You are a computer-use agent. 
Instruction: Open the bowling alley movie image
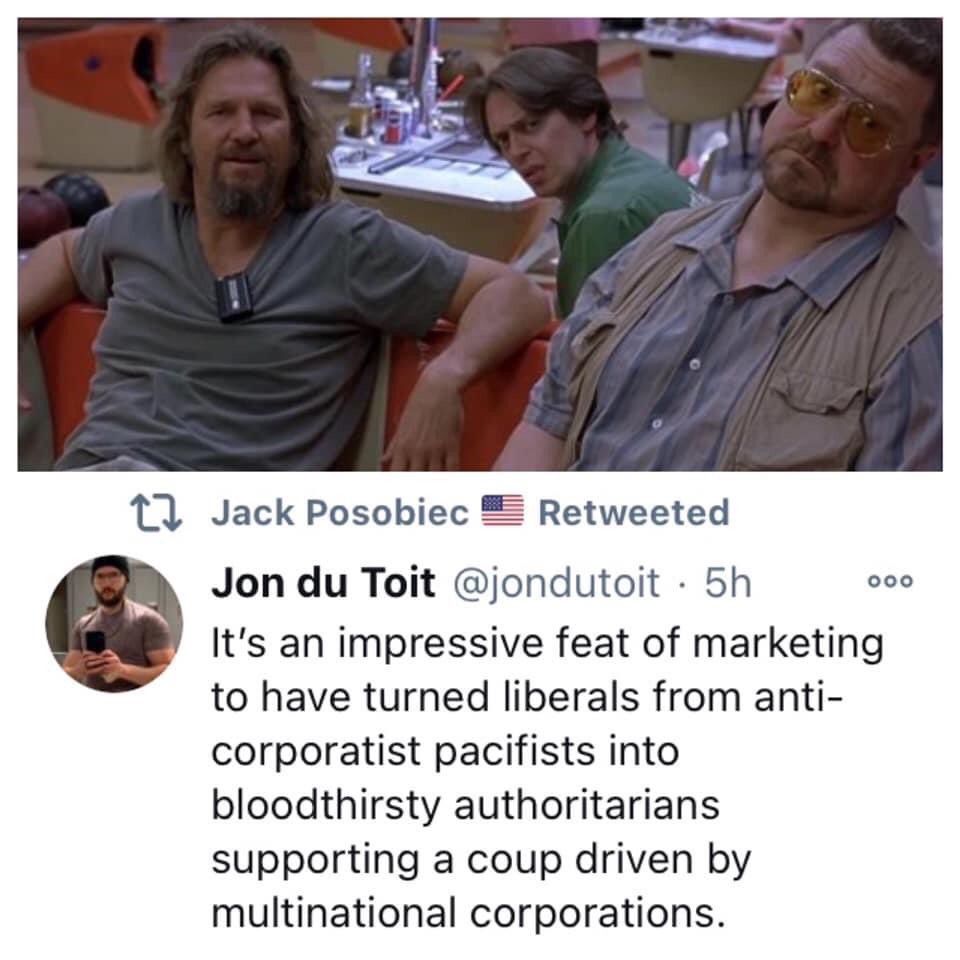click(480, 244)
